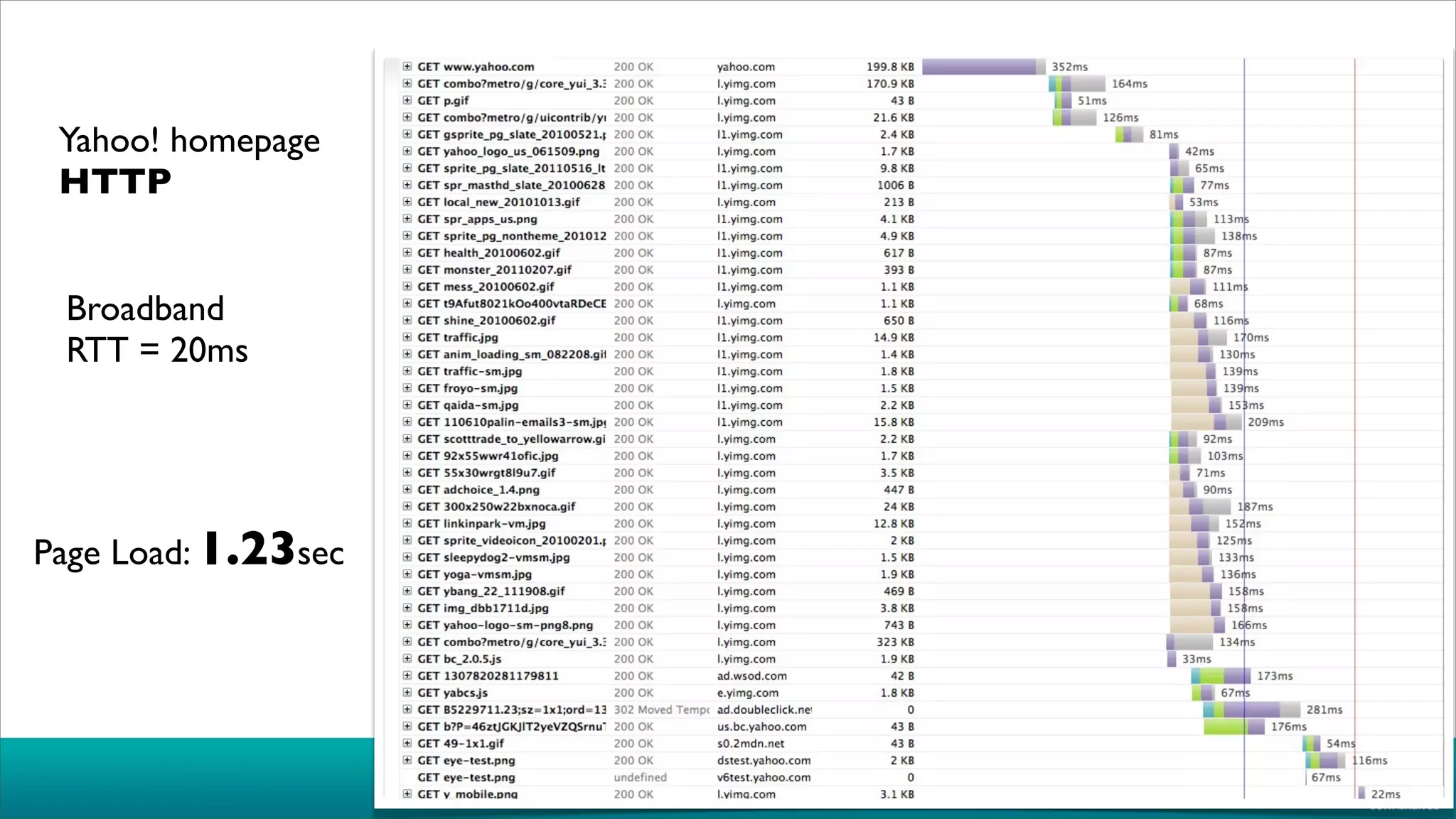Select the GET mess_20100602.gif request name
The height and width of the screenshot is (819, 1456).
coord(486,287)
